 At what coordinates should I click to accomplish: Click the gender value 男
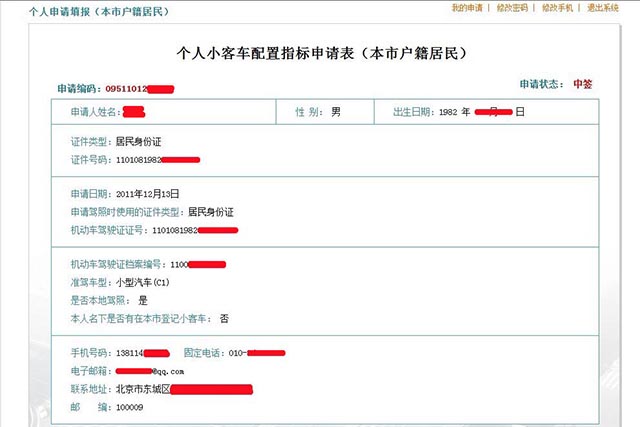pyautogui.click(x=336, y=109)
